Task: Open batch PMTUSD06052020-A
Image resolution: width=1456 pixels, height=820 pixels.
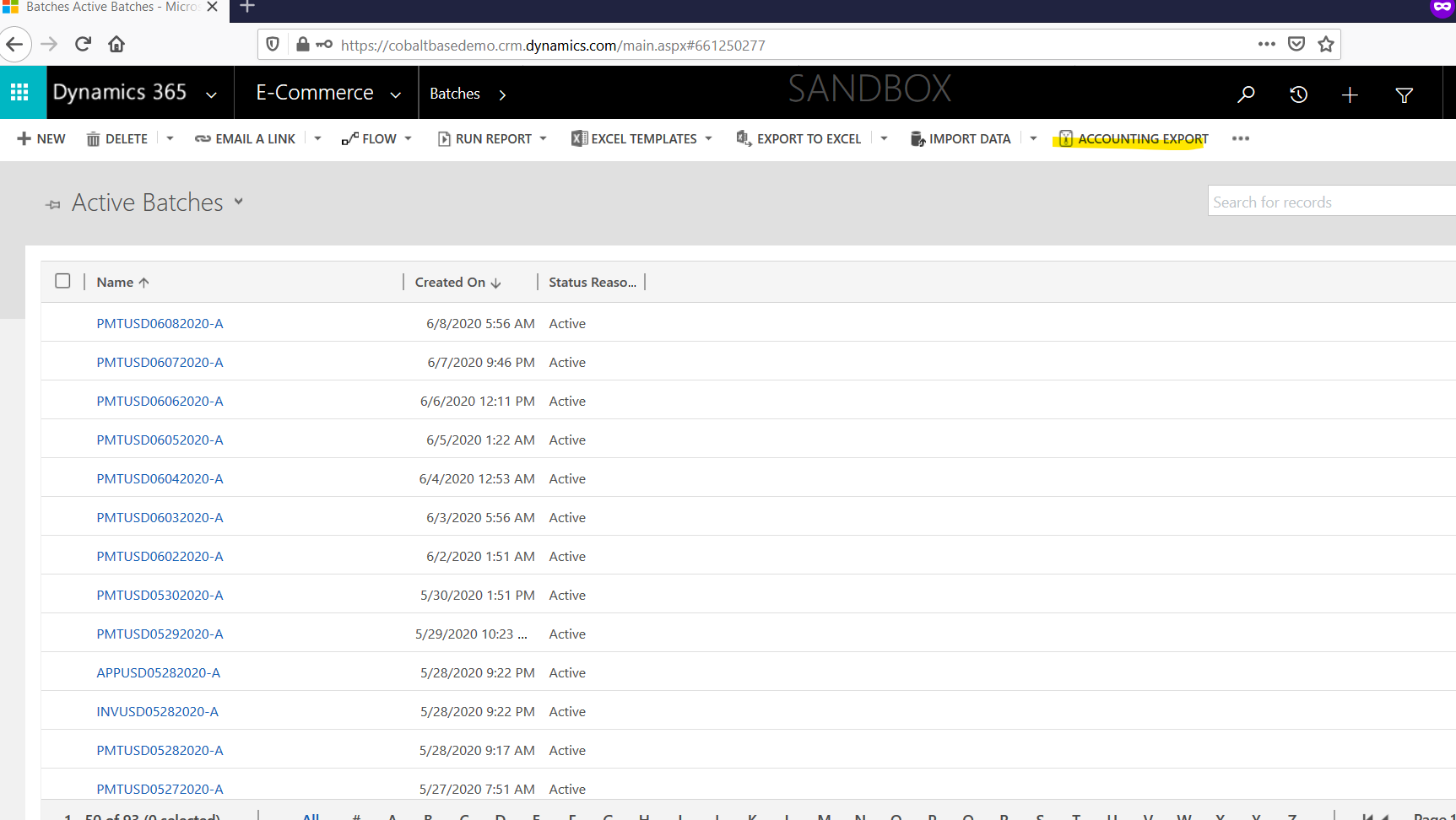Action: [x=160, y=440]
